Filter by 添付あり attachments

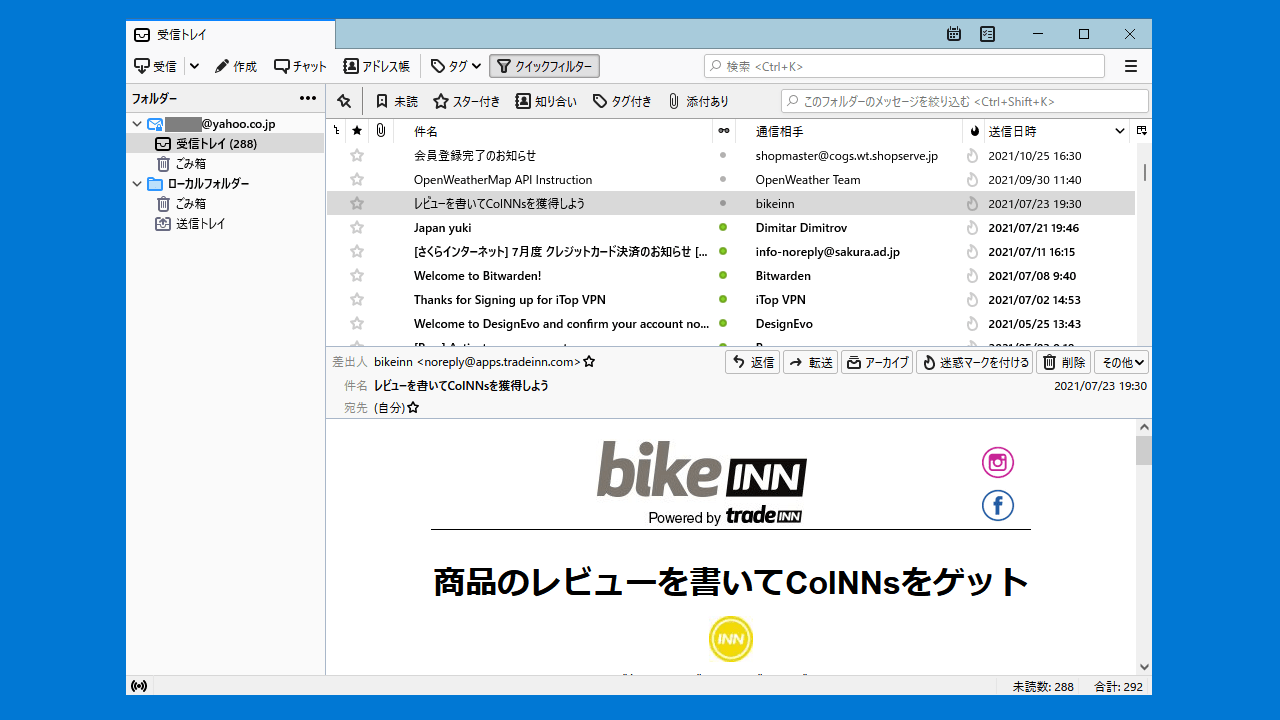698,101
